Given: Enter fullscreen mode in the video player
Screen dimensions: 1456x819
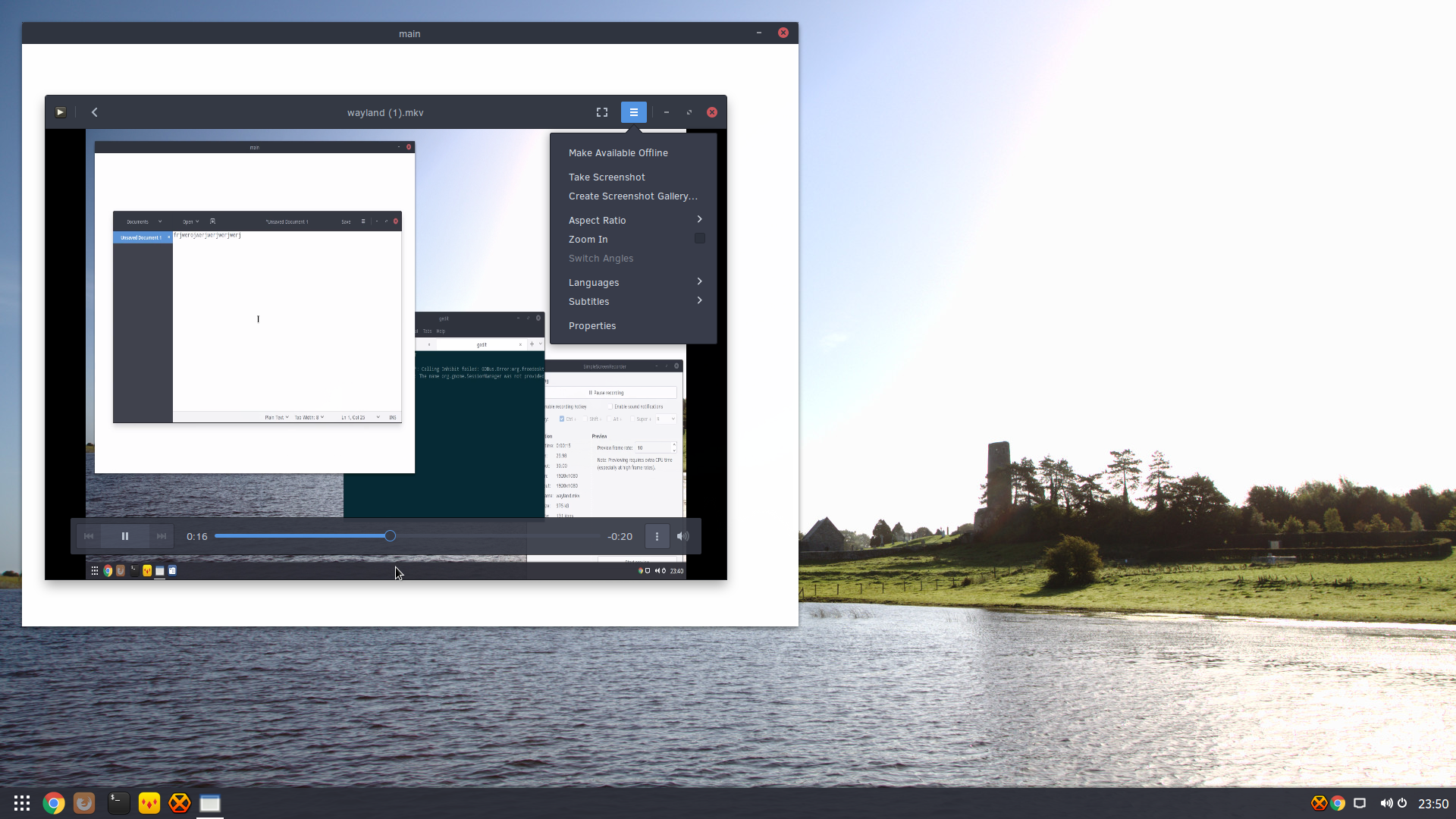Looking at the screenshot, I should tap(602, 112).
